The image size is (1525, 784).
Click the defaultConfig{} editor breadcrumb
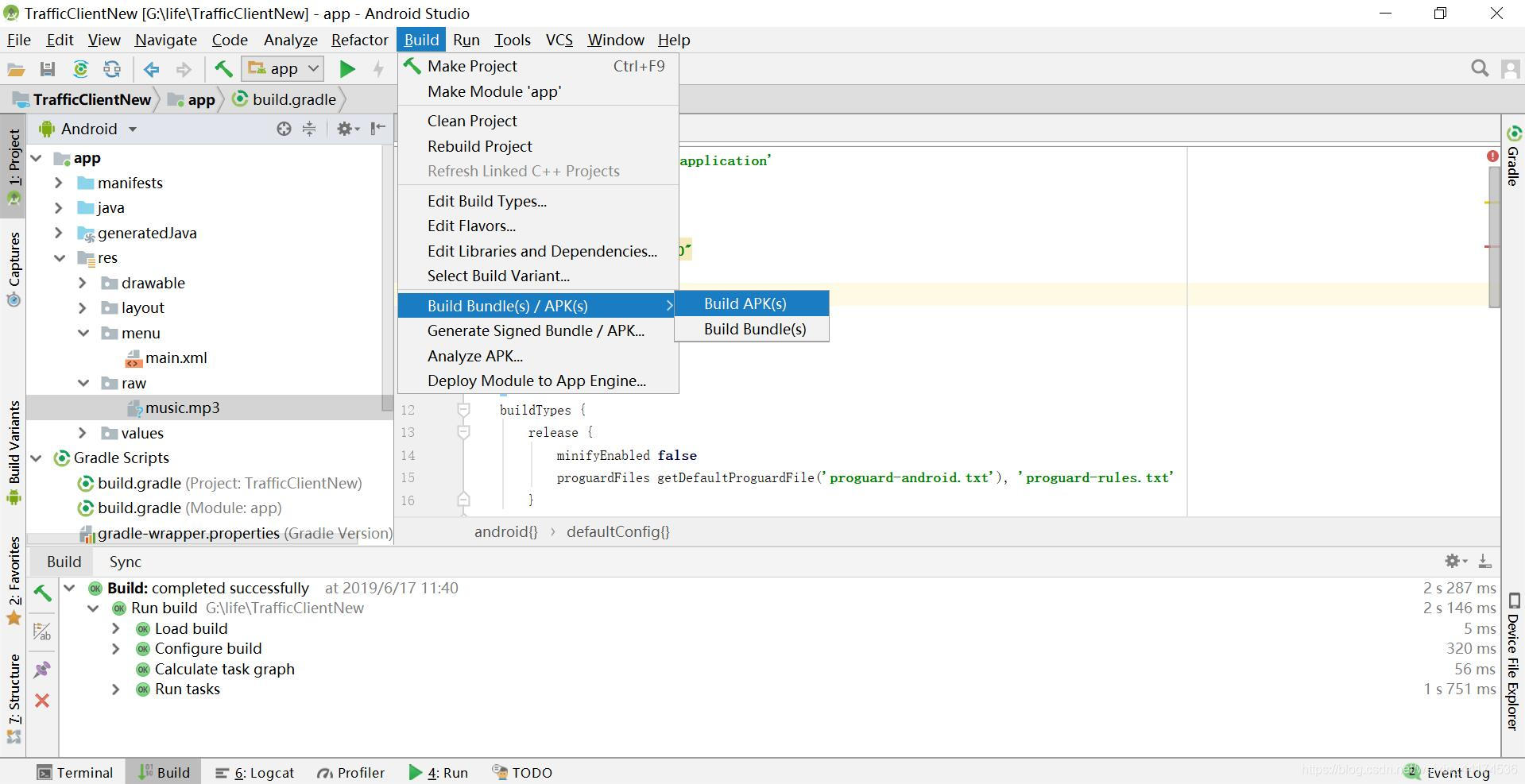pyautogui.click(x=617, y=532)
